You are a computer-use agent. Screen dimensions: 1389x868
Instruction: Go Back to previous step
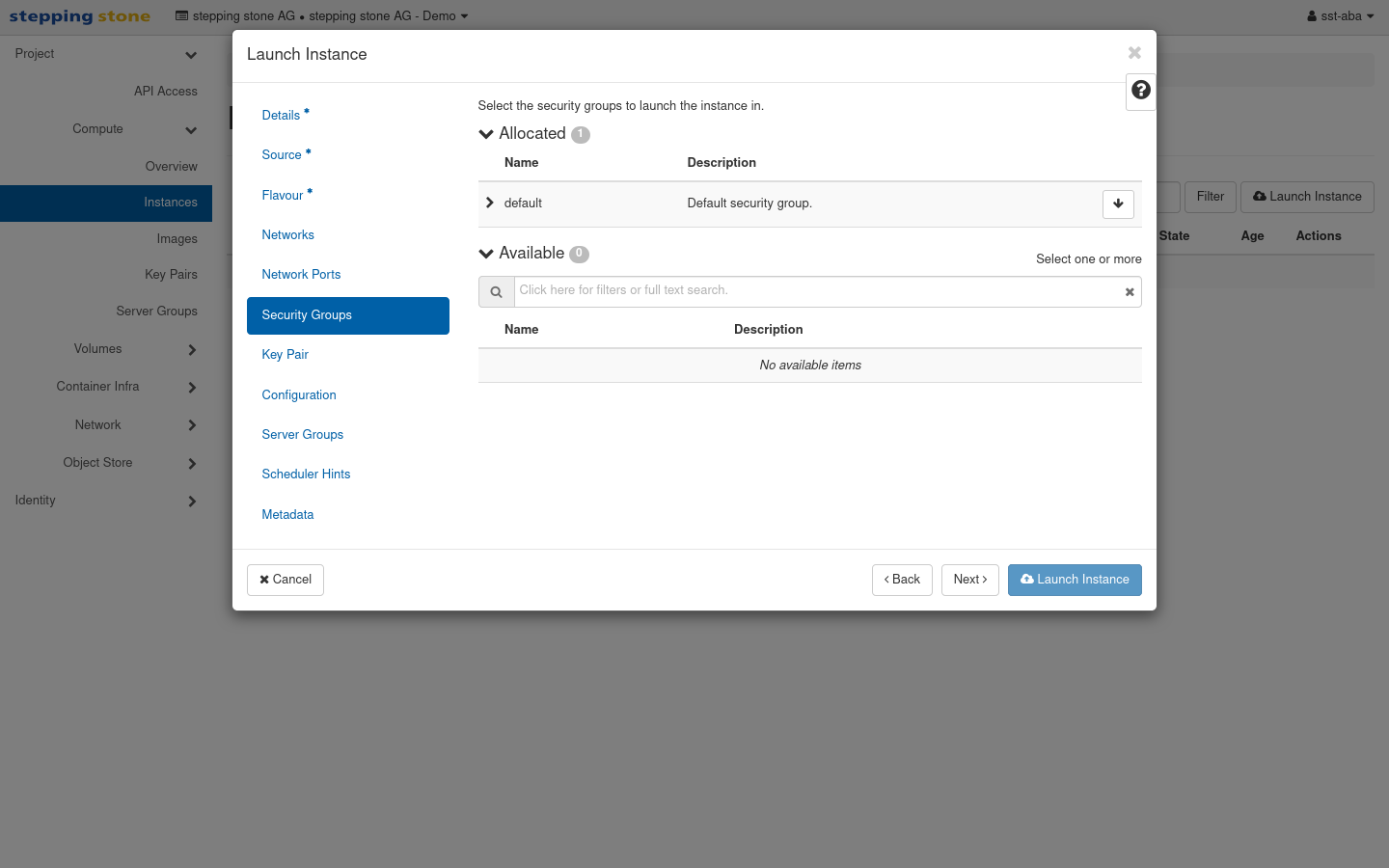(902, 580)
